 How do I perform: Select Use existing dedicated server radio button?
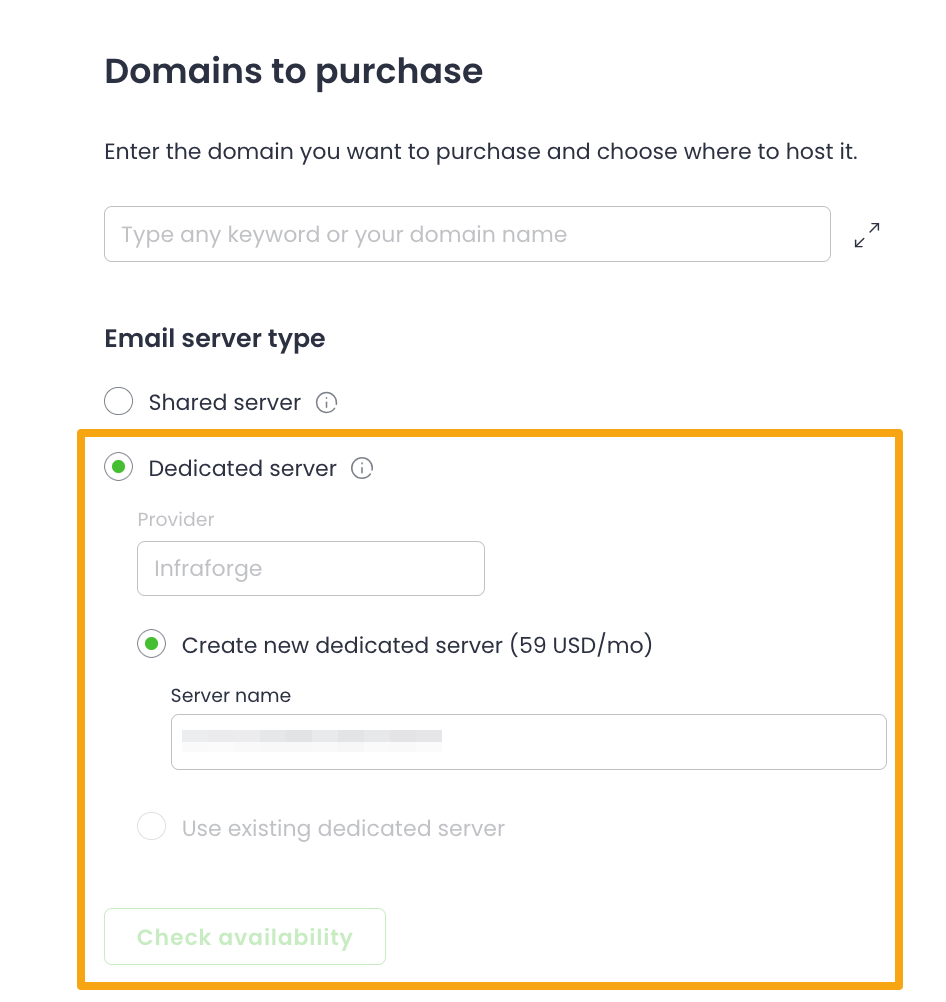[x=152, y=828]
